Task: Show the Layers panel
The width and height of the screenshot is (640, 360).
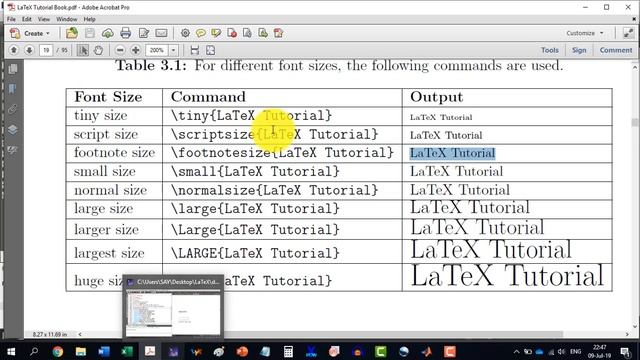Action: coord(13,130)
